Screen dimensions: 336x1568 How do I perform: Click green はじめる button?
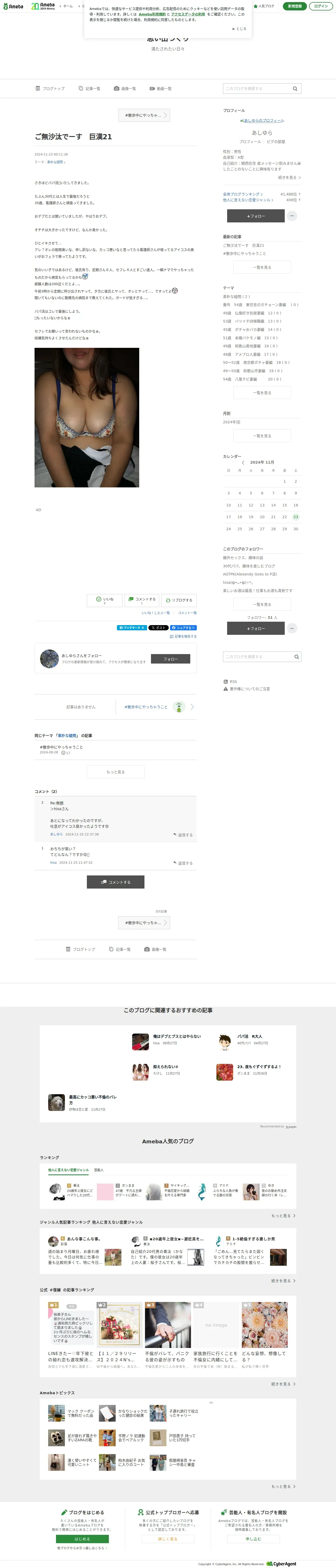82,1539
